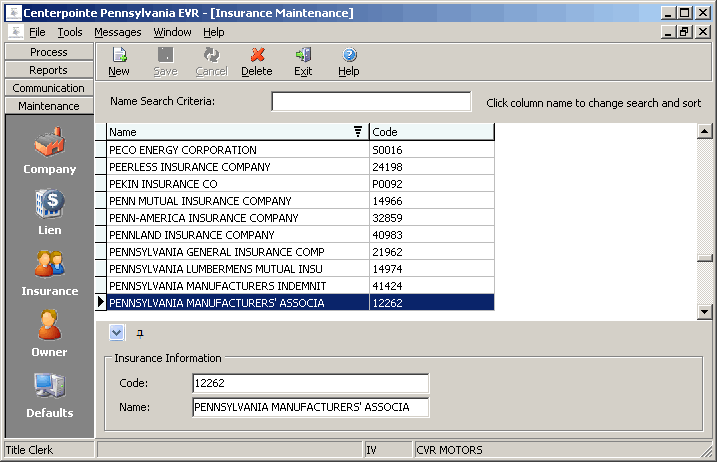717x462 pixels.
Task: Click the IV status bar entry
Action: 371,450
